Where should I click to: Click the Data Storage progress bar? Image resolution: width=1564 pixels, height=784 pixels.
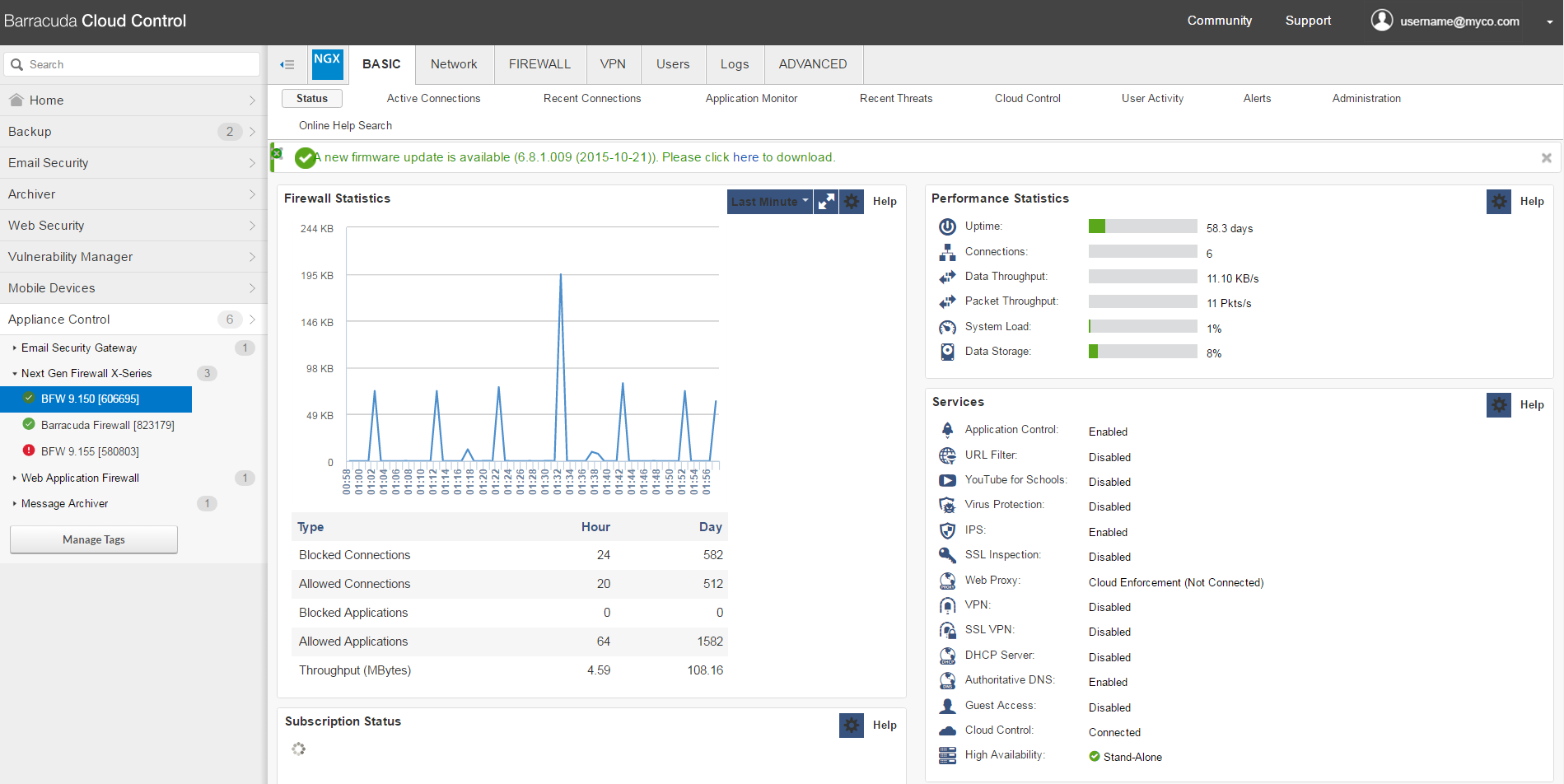pos(1142,352)
